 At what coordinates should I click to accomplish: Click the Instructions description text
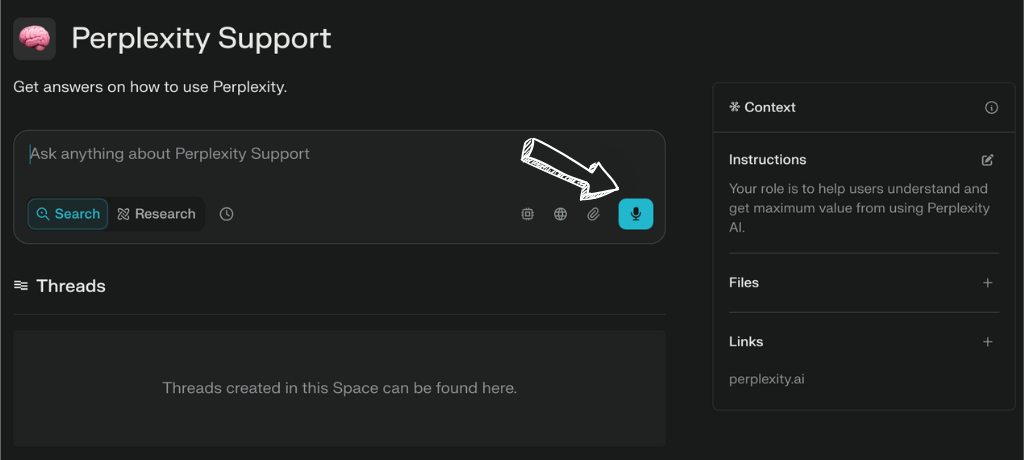(x=859, y=208)
